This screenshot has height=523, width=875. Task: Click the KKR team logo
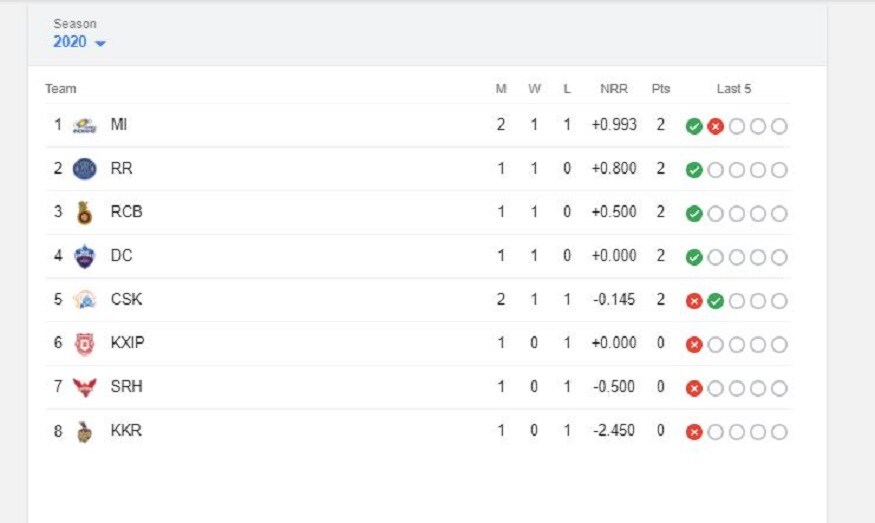[x=85, y=431]
